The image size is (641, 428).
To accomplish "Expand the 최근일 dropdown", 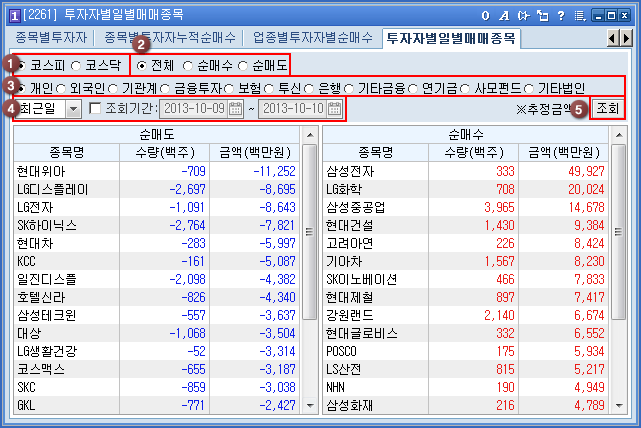I will 74,108.
